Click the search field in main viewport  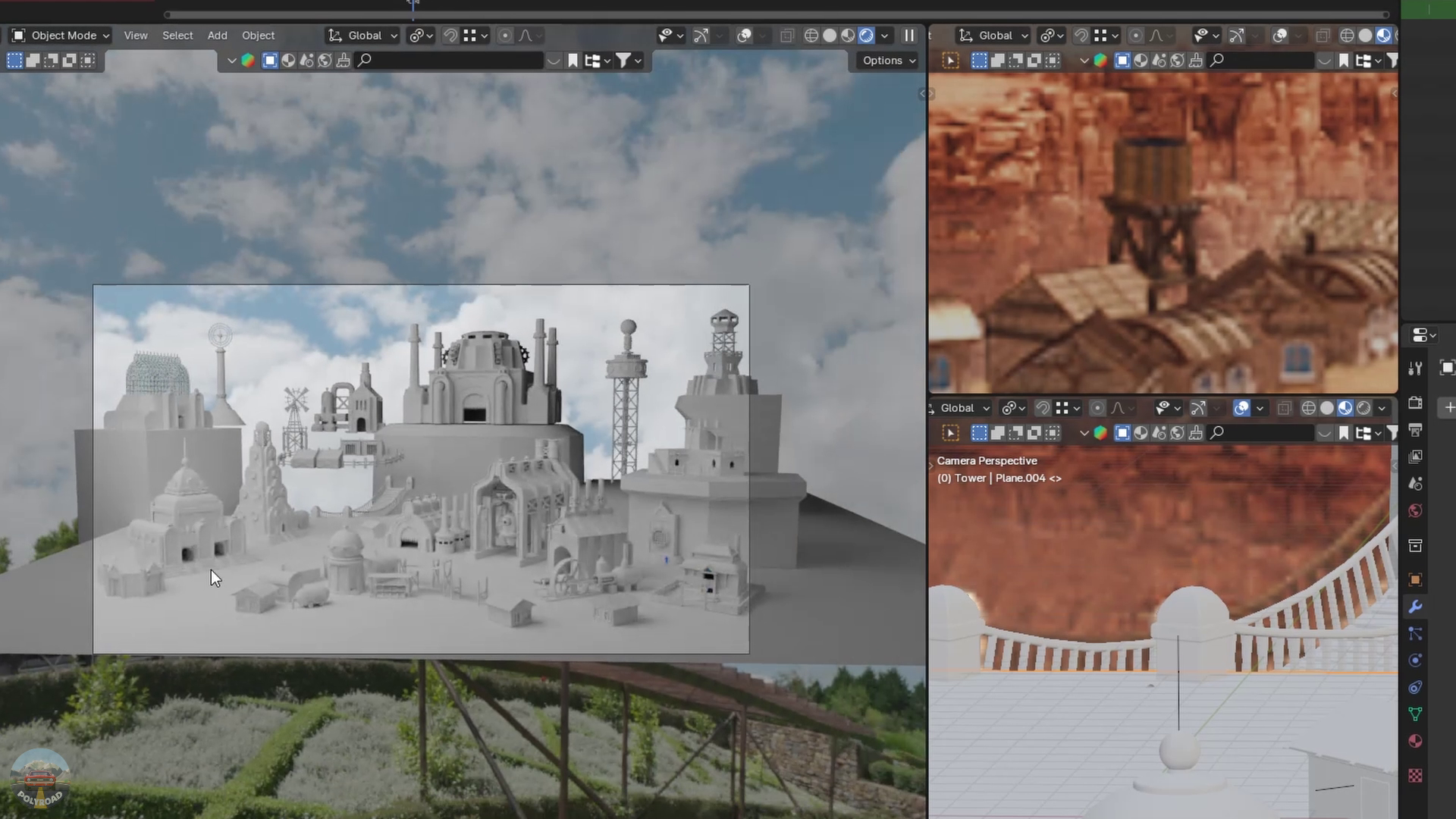[450, 61]
